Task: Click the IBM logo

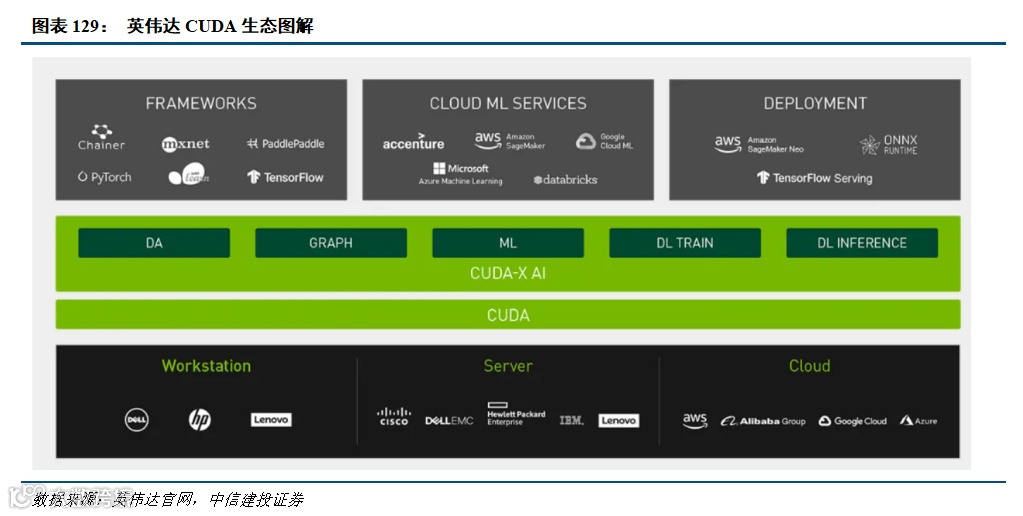Action: [x=572, y=421]
